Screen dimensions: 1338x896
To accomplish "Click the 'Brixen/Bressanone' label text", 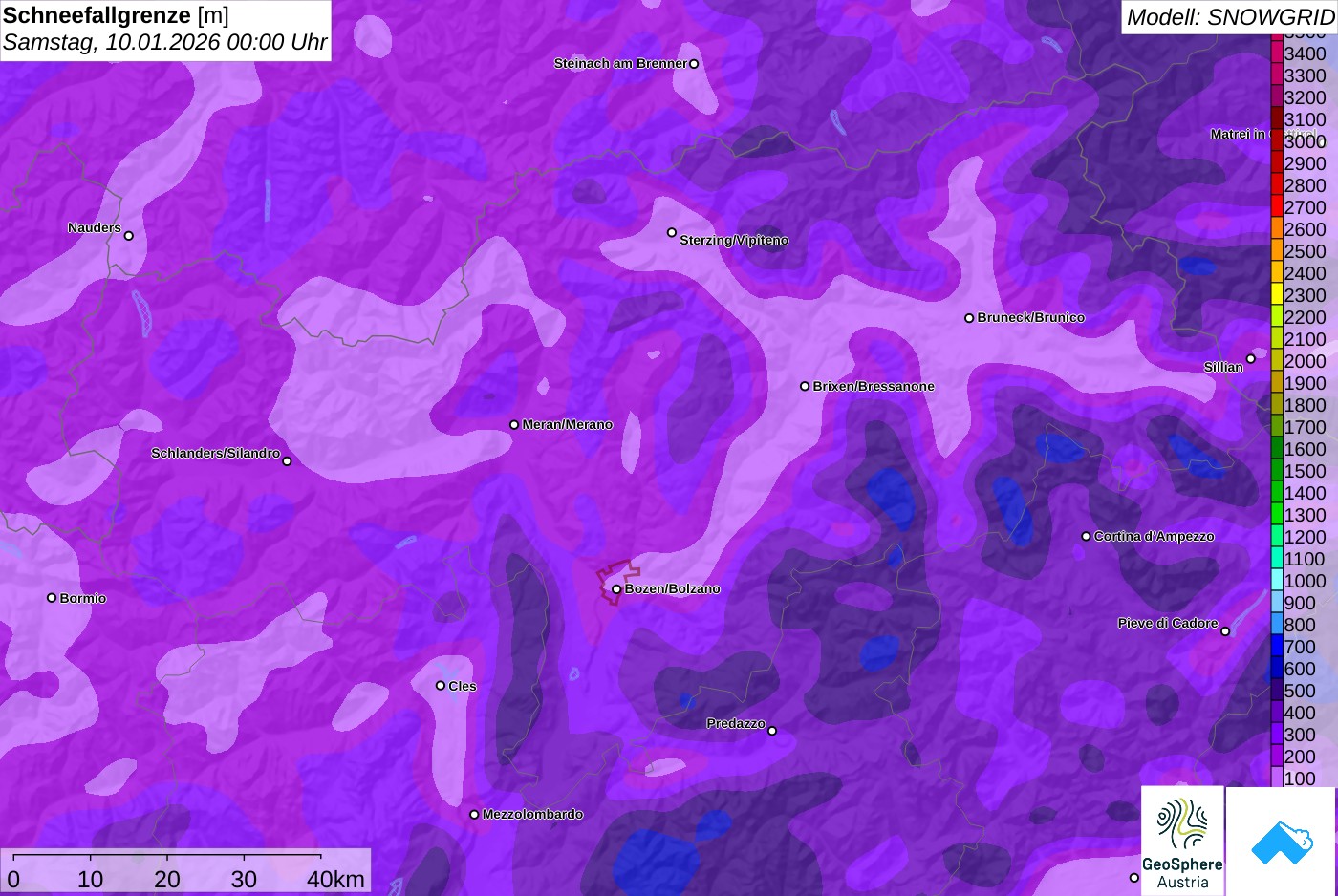I will [874, 387].
